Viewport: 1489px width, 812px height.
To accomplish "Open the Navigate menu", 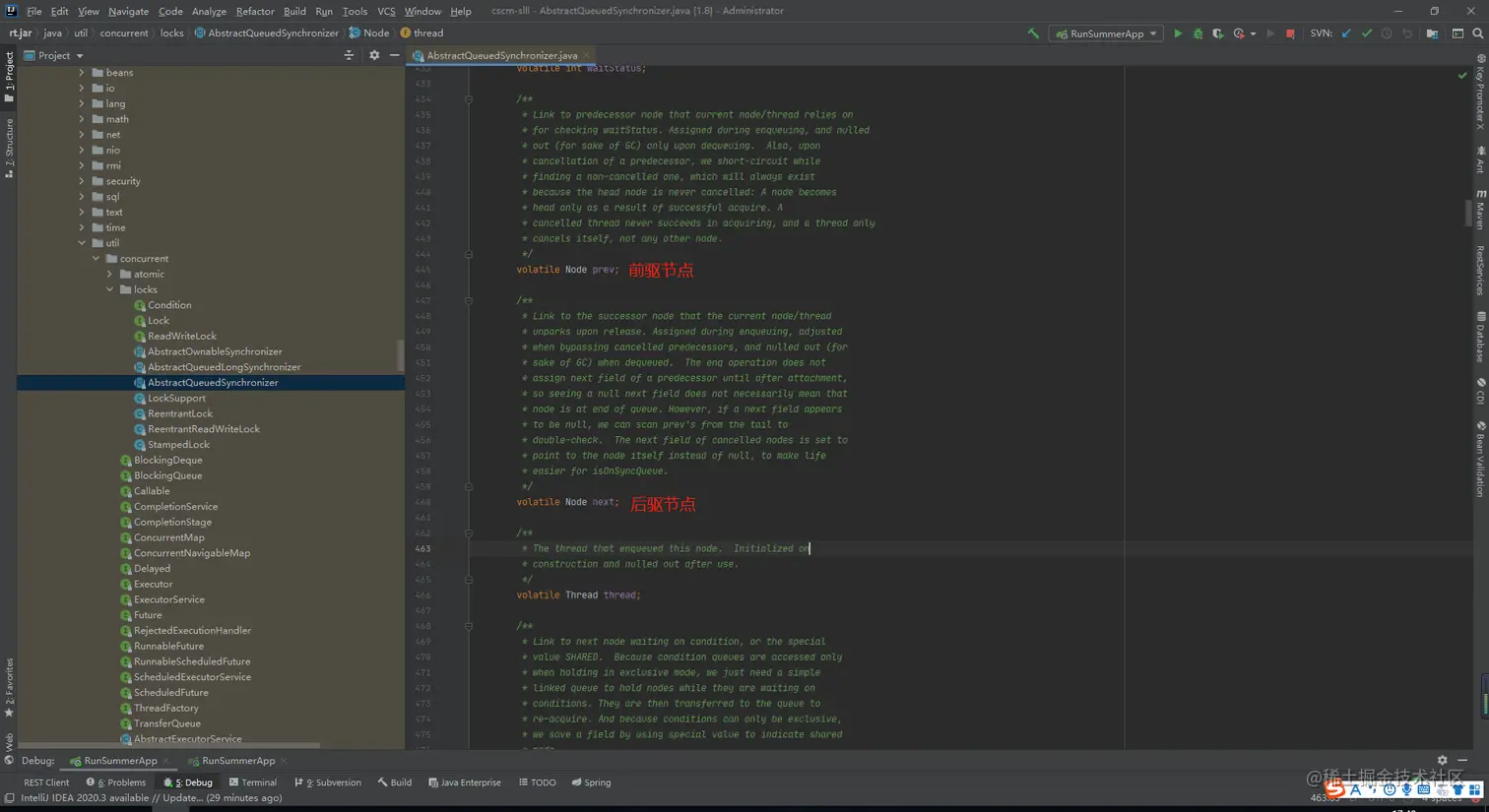I will (x=128, y=11).
